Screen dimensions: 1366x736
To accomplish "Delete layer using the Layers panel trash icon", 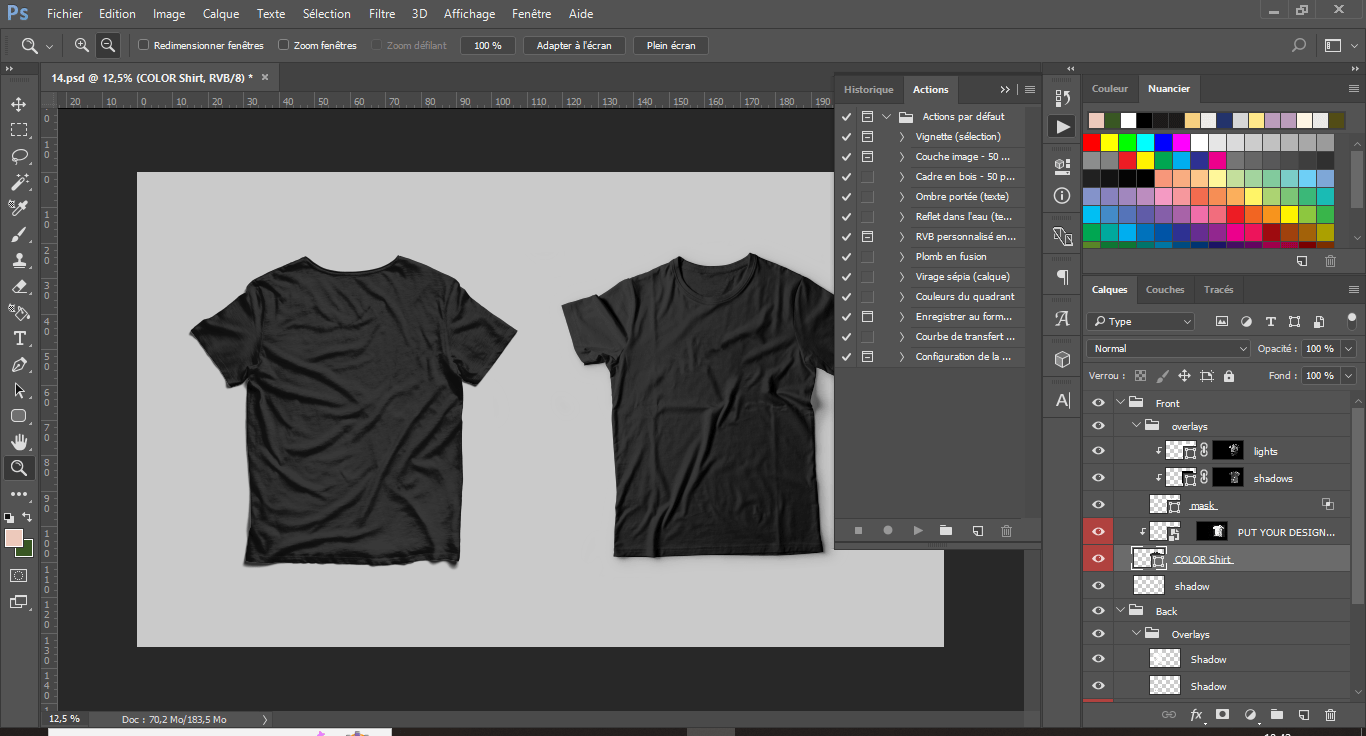I will click(1330, 715).
